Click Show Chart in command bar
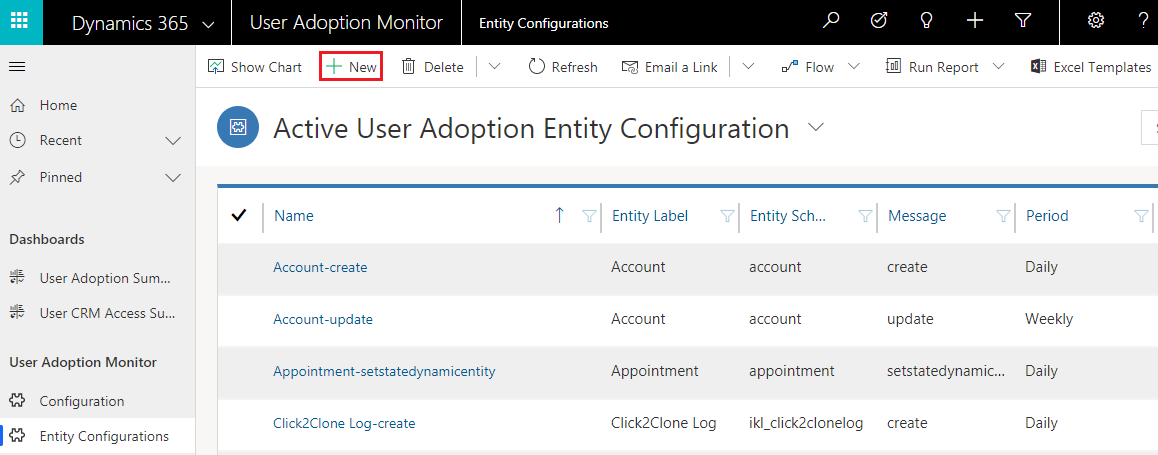Screen dimensions: 1158x455 tap(255, 67)
